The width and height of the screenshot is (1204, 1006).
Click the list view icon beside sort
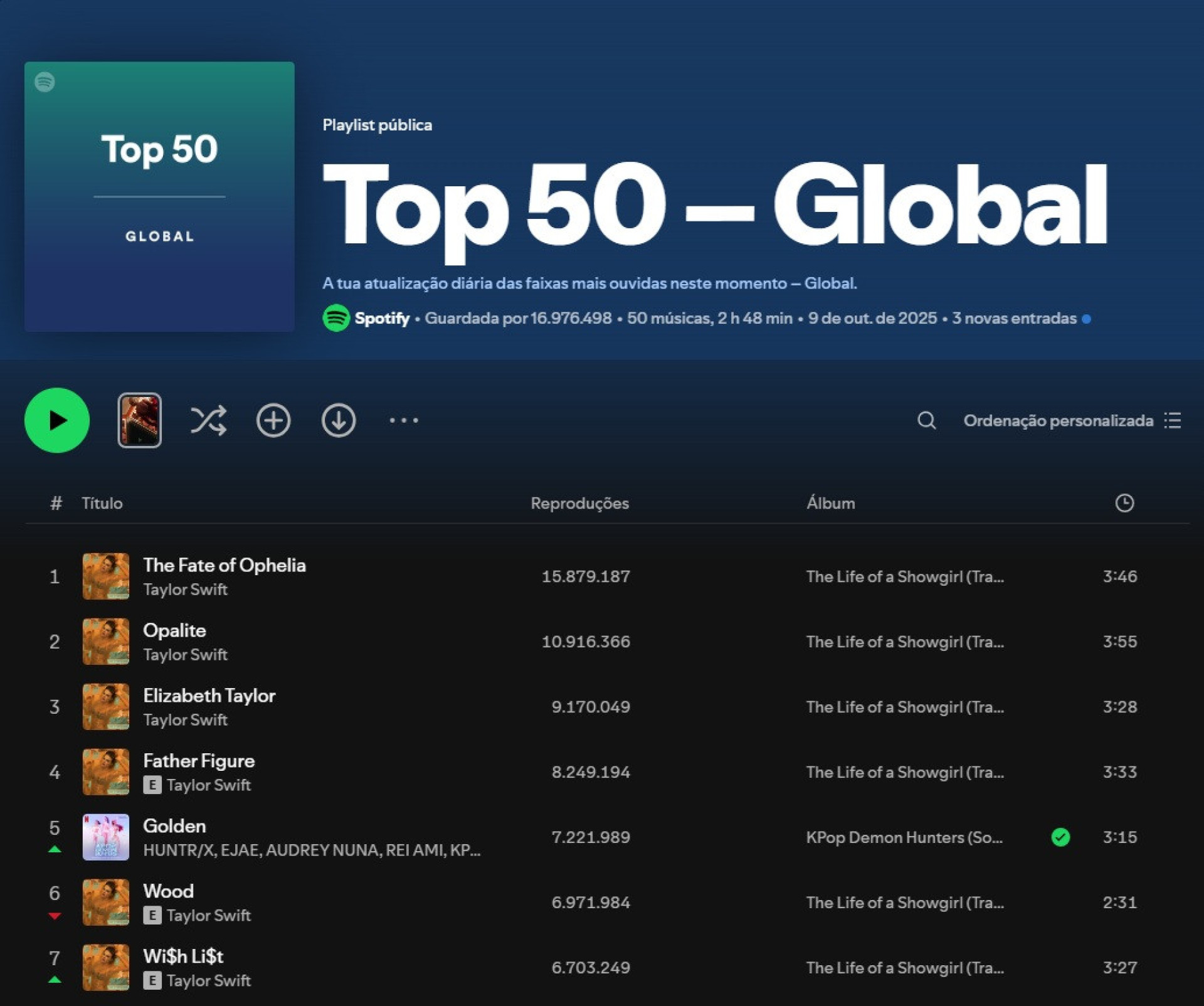tap(1173, 420)
